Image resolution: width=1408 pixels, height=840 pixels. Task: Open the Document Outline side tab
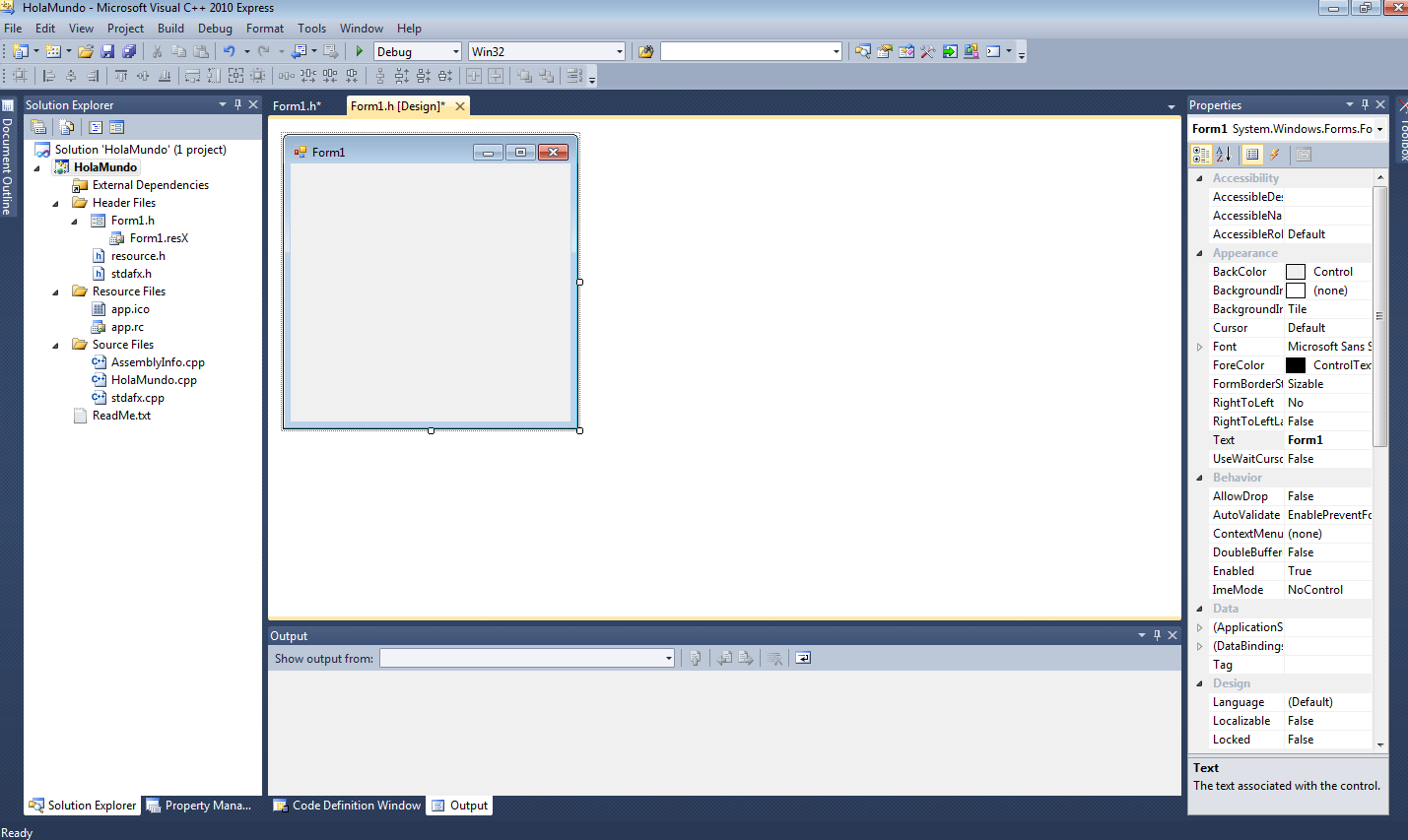pos(8,158)
